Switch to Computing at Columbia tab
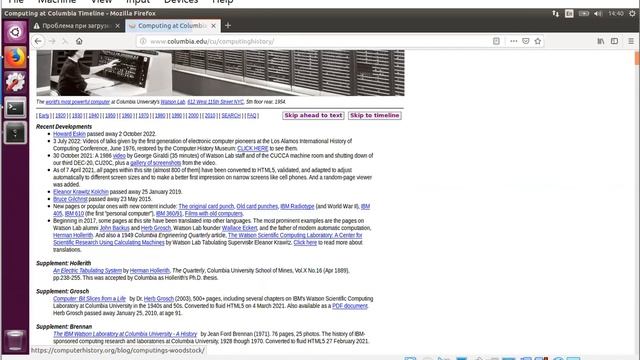This screenshot has height=360, width=640. [x=172, y=26]
